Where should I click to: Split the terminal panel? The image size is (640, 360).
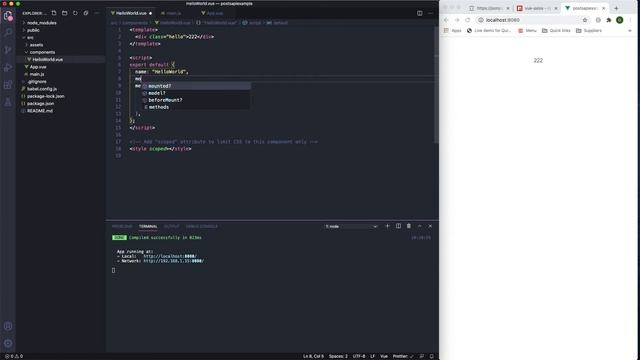[398, 226]
